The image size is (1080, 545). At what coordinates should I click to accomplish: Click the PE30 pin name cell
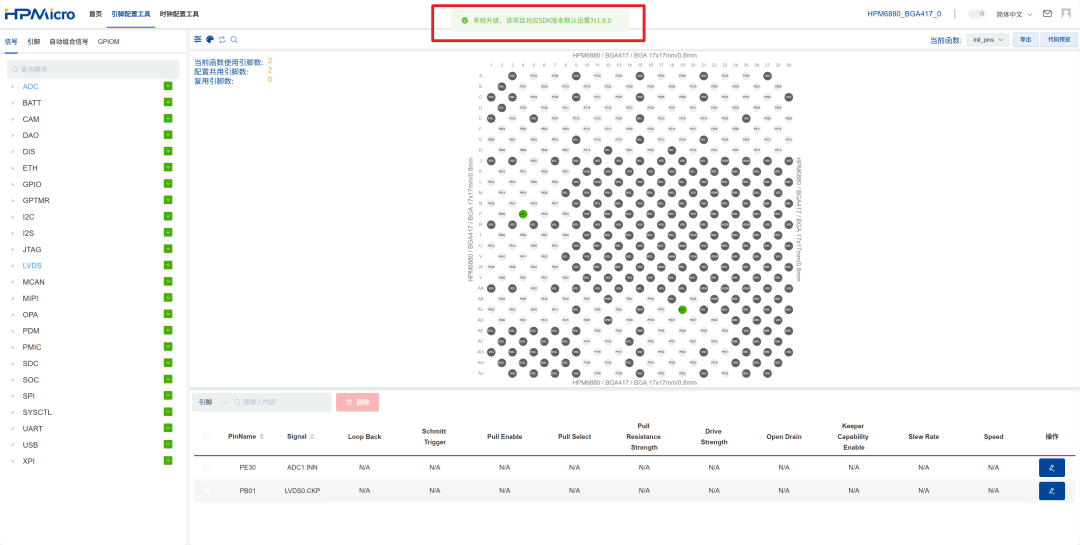pos(247,468)
